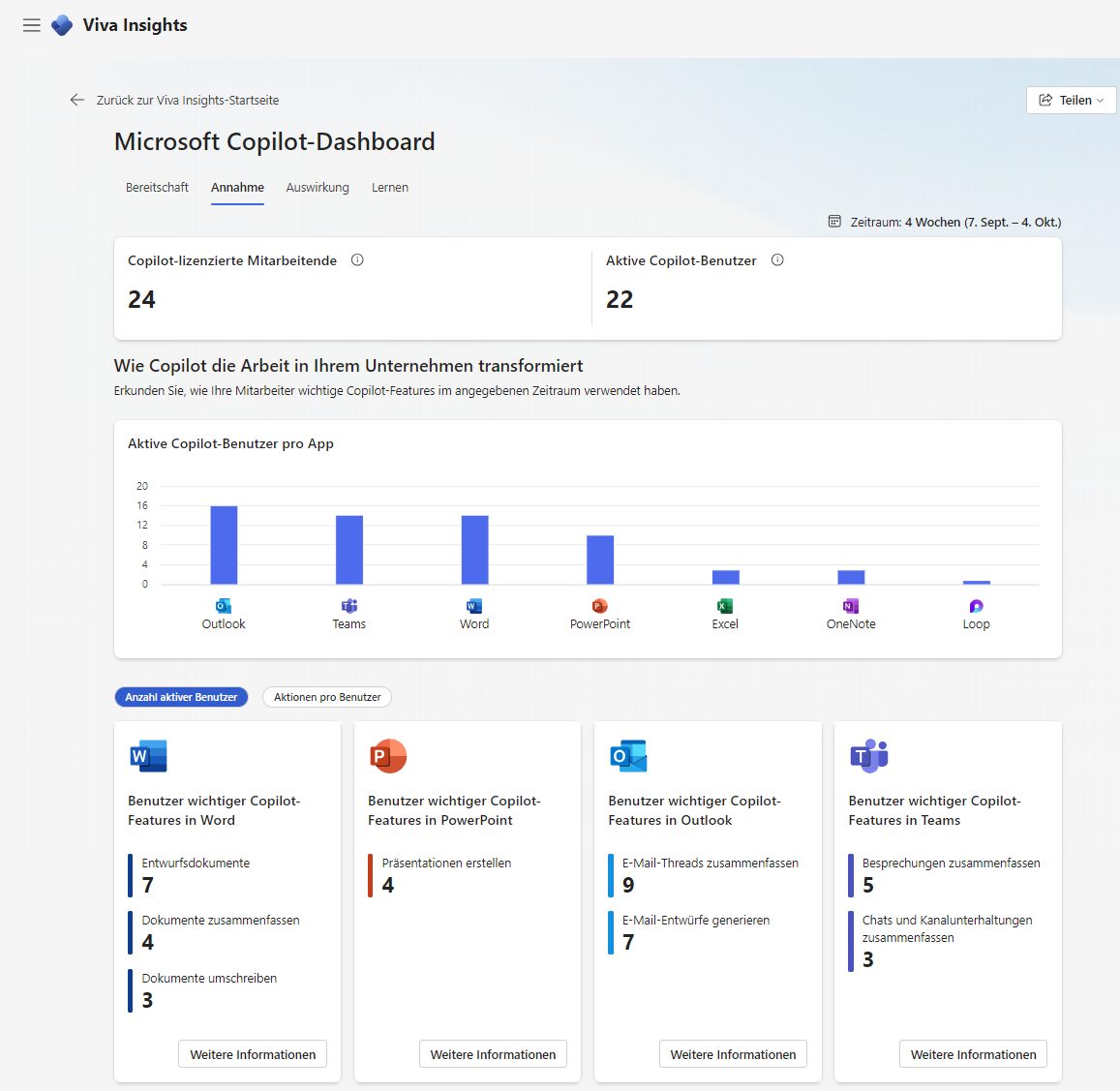The width and height of the screenshot is (1120, 1091).
Task: Click info icon beside Aktive Copilot-Benutzer
Action: (777, 260)
